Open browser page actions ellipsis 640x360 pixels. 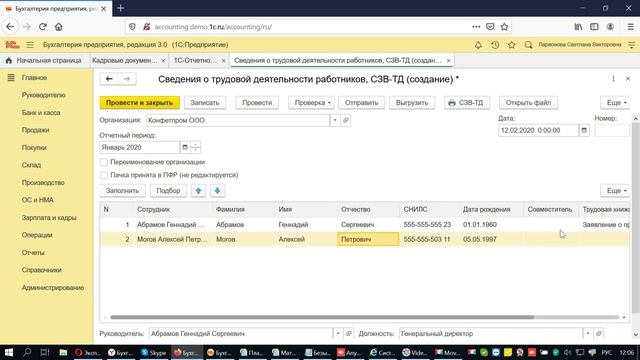(x=476, y=27)
